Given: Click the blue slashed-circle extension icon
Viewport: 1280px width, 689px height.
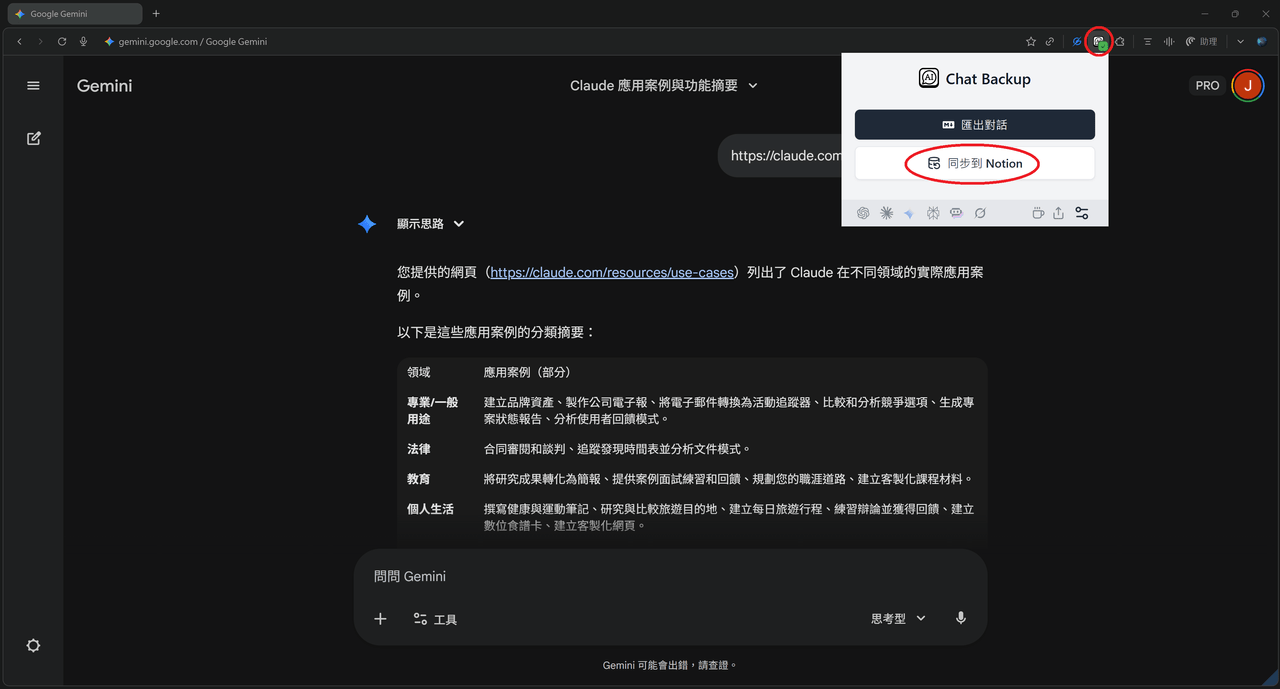Looking at the screenshot, I should coord(1077,42).
